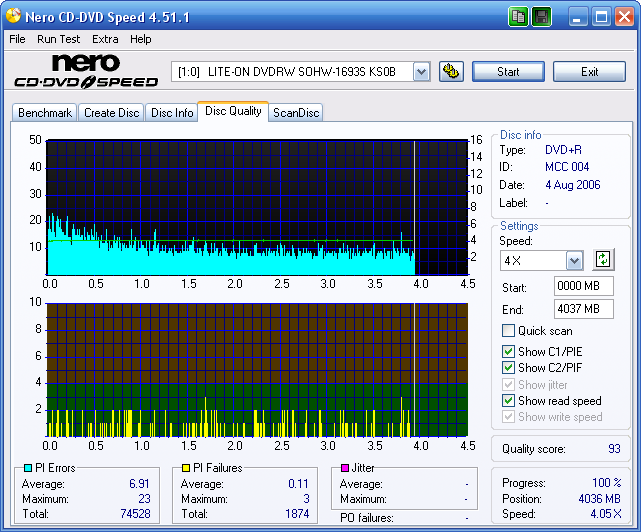
Task: Toggle Show read speed checkbox
Action: 508,401
